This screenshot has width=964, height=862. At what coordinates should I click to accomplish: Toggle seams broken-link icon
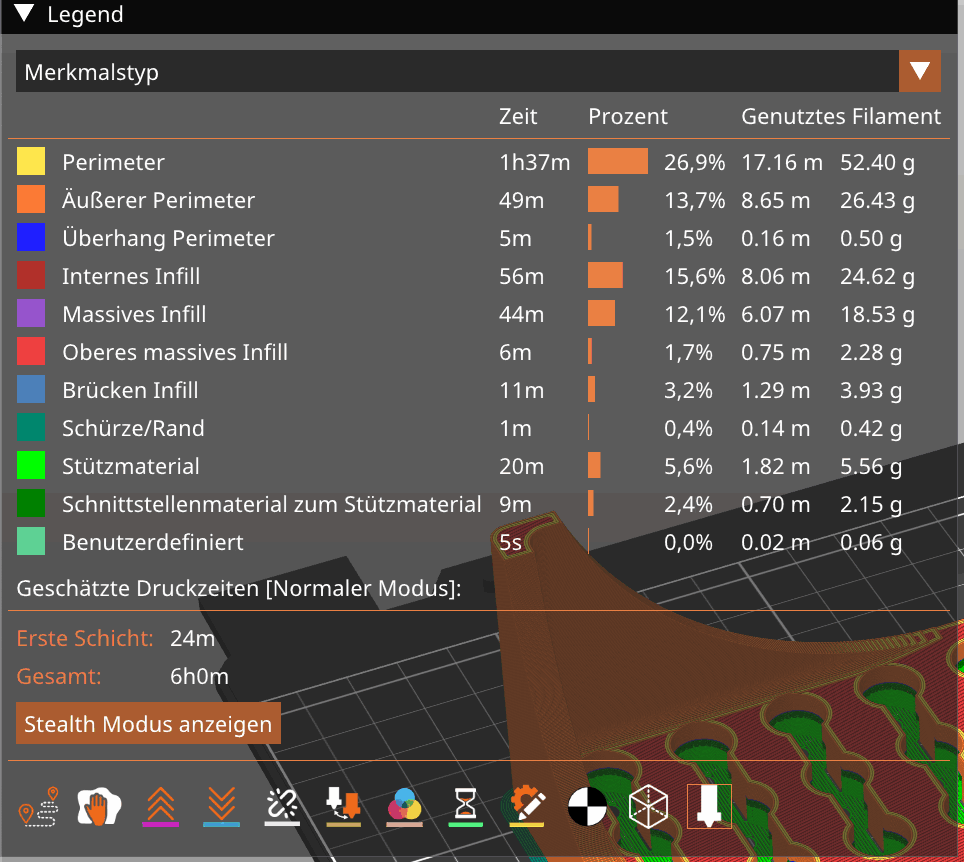(x=282, y=806)
